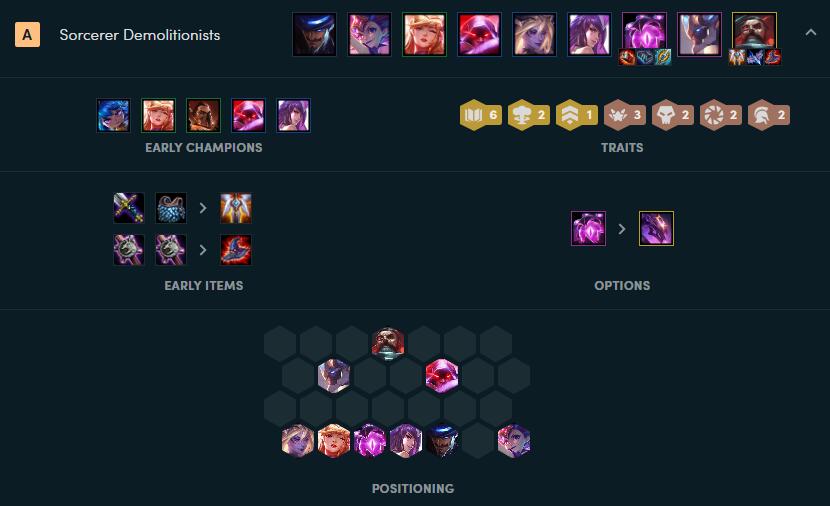Click the skull trait badge showing 2
Image resolution: width=830 pixels, height=506 pixels.
[x=672, y=115]
